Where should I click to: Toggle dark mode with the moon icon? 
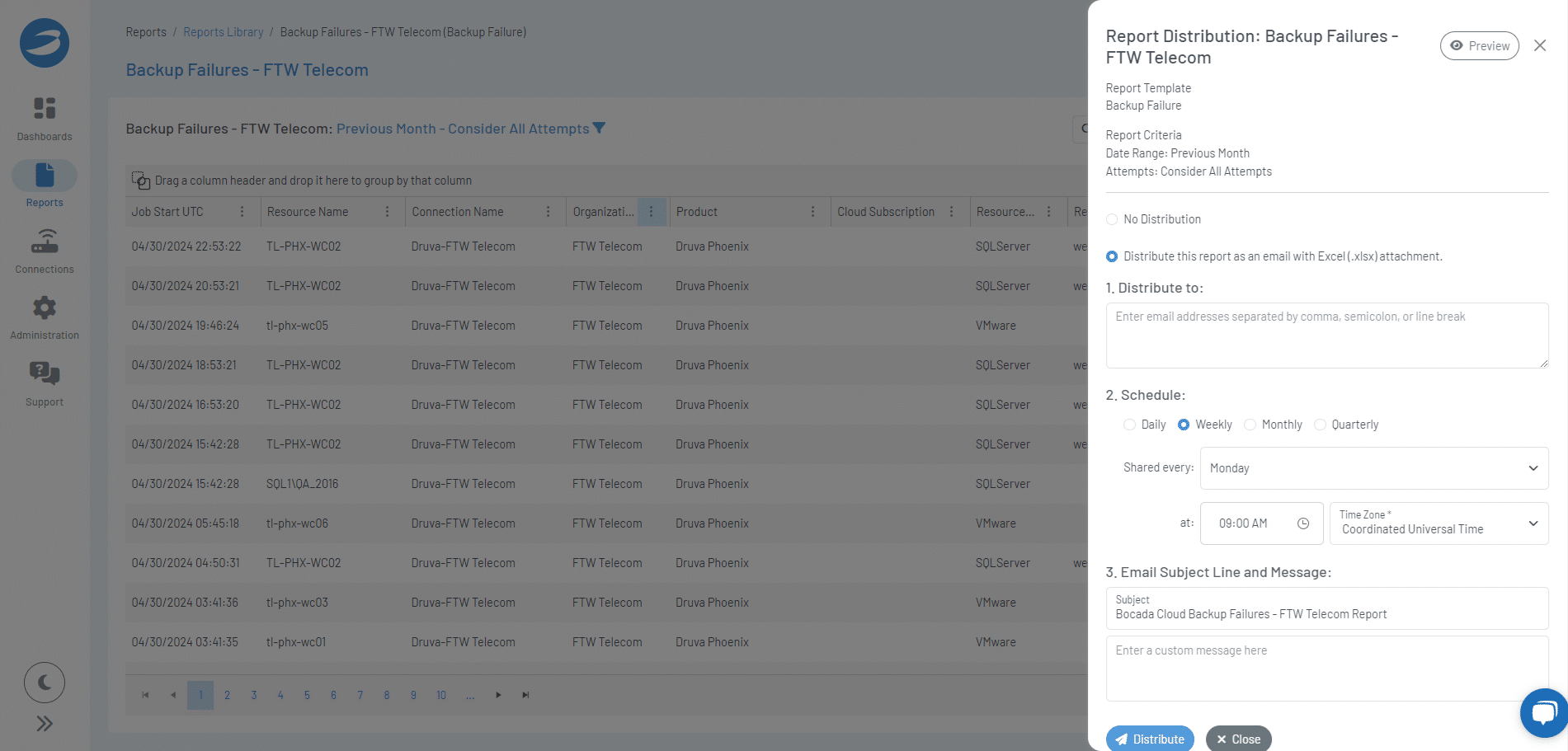[45, 683]
